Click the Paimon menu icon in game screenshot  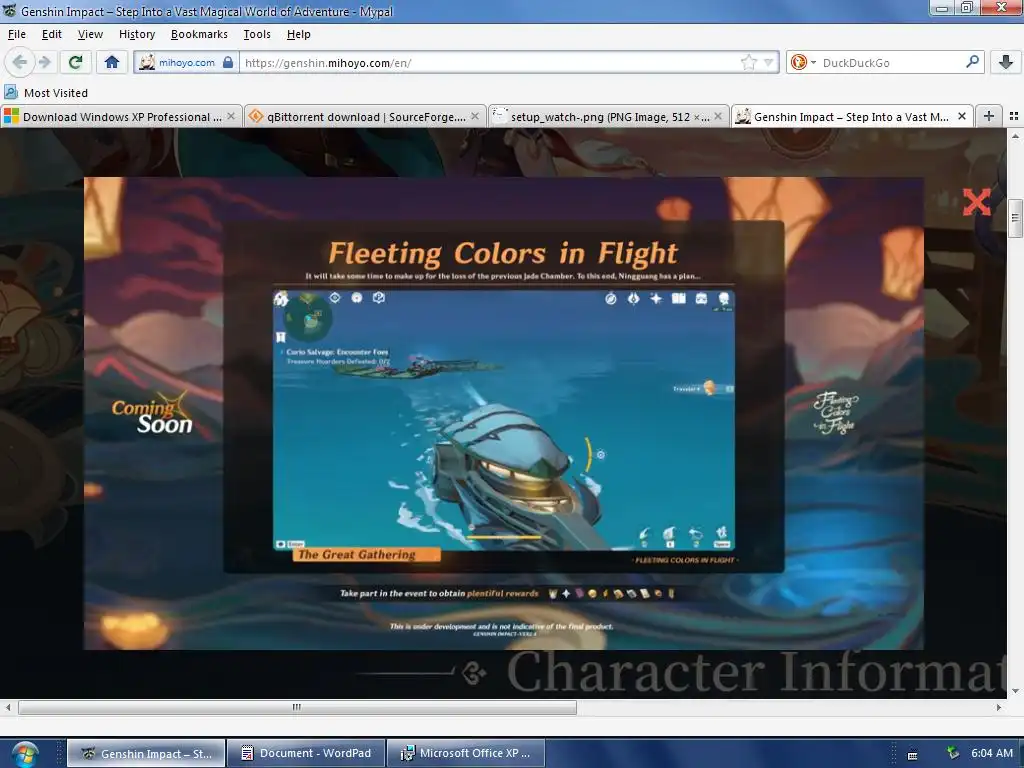[281, 299]
